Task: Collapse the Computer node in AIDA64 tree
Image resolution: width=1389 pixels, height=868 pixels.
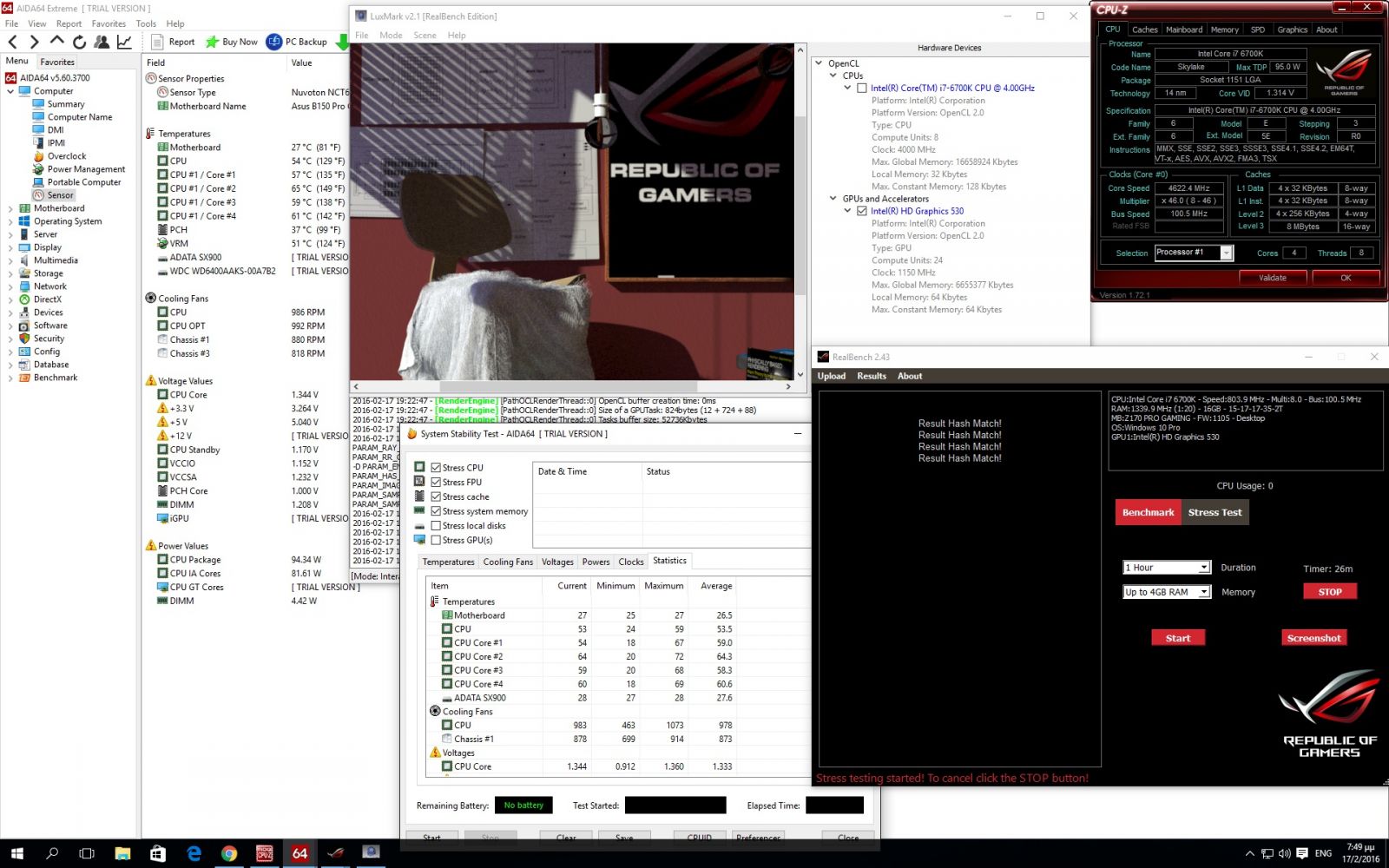Action: [x=10, y=91]
